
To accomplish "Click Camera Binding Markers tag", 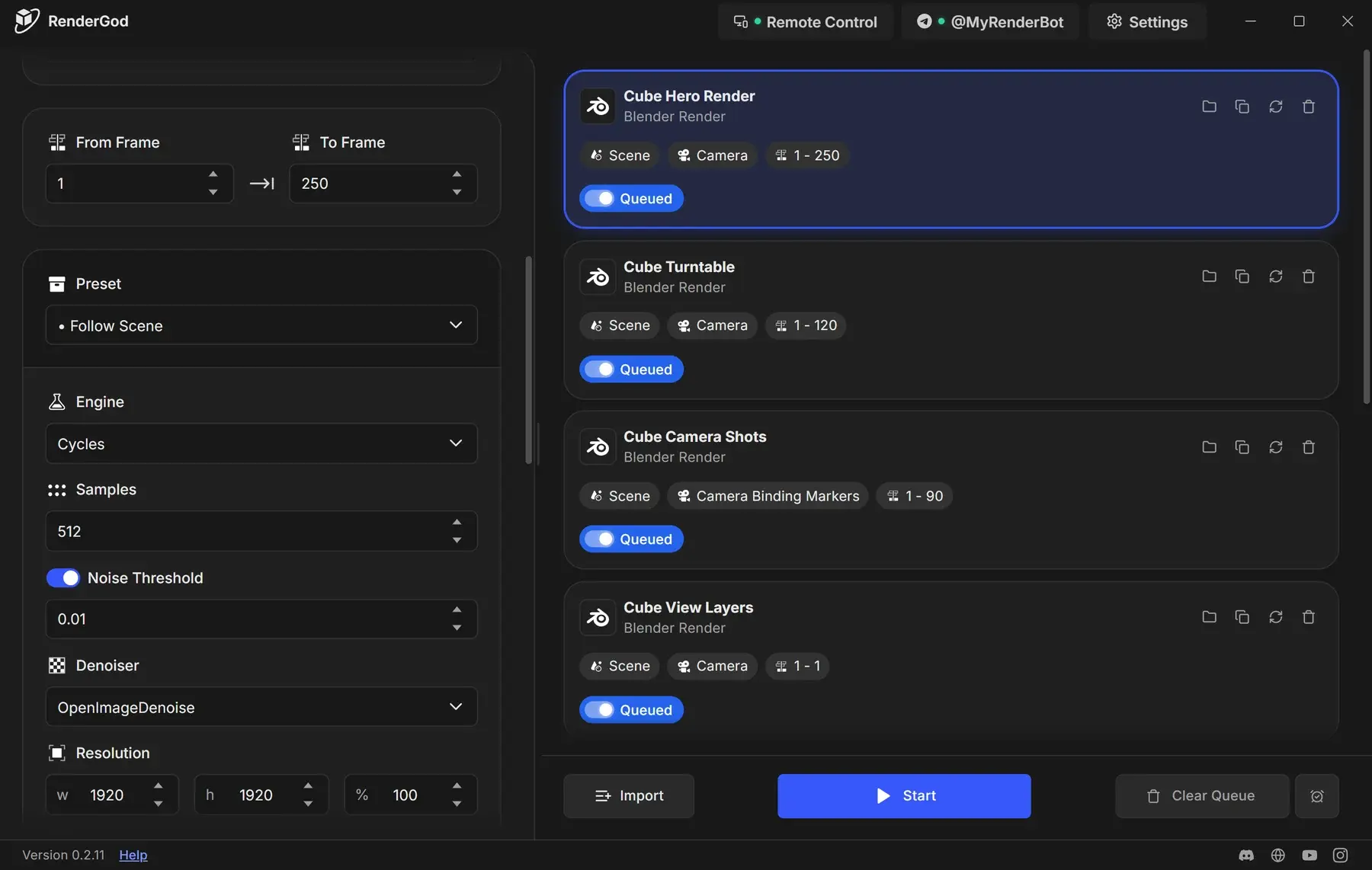I will point(768,496).
